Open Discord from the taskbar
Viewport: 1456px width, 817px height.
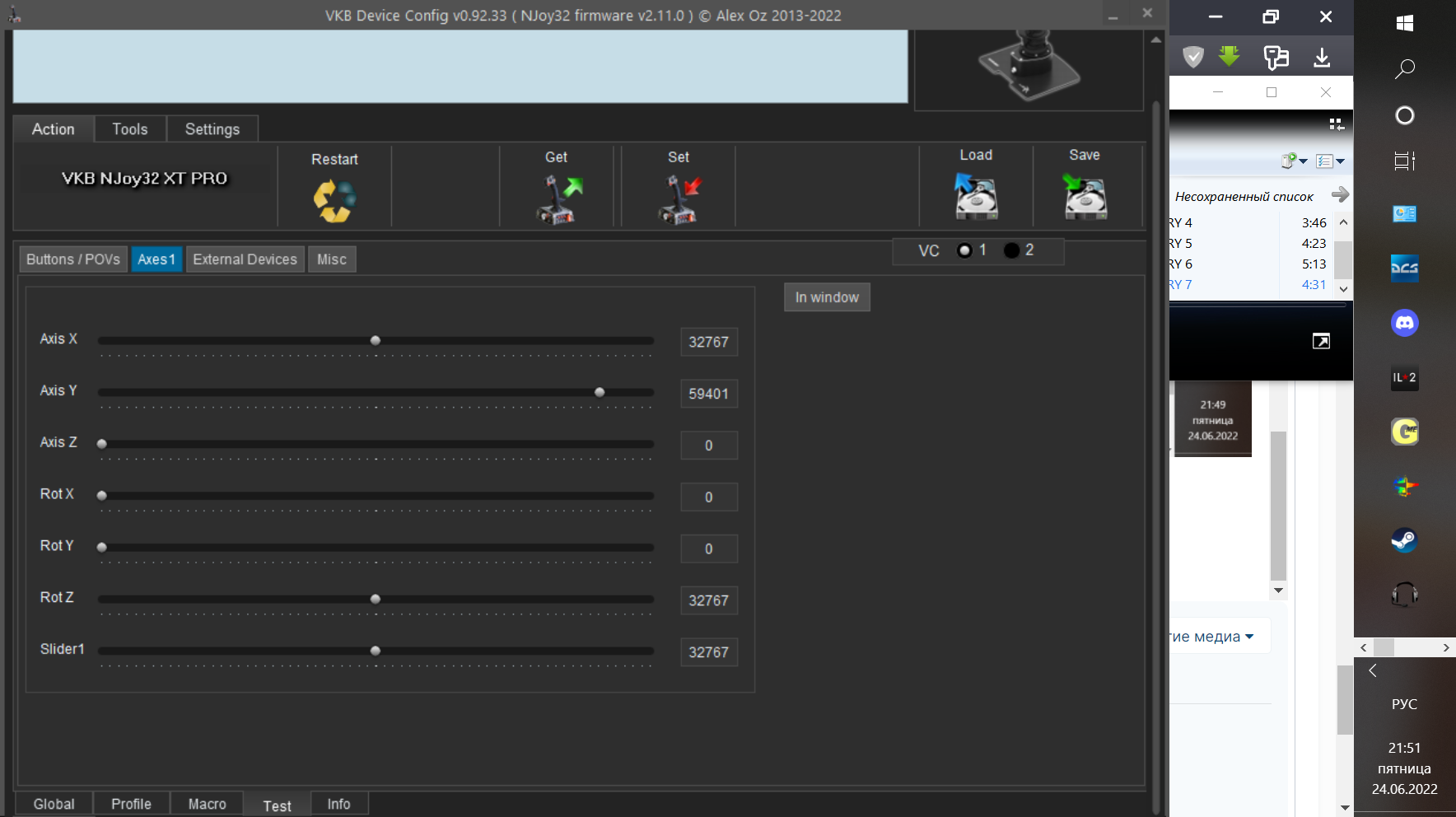[x=1405, y=323]
